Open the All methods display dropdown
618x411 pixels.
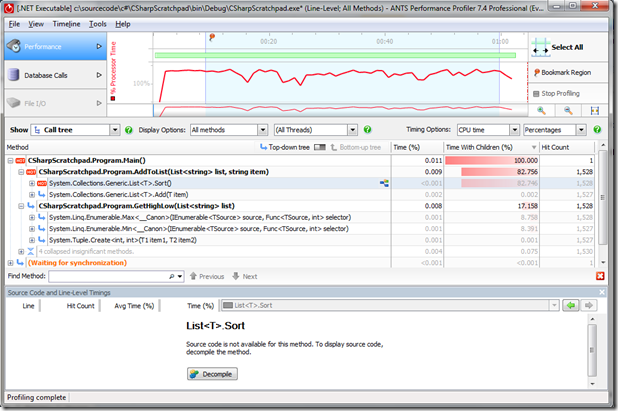[x=263, y=130]
